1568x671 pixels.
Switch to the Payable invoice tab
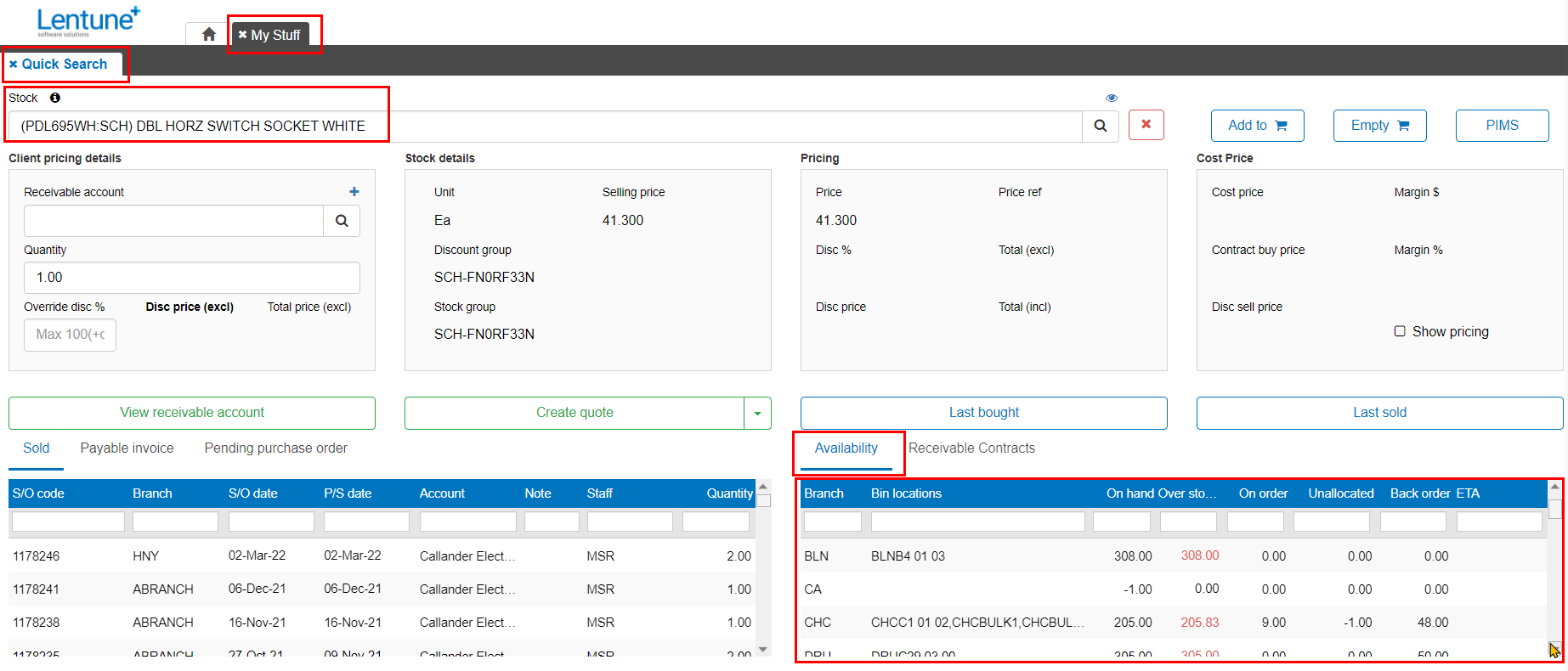coord(127,448)
